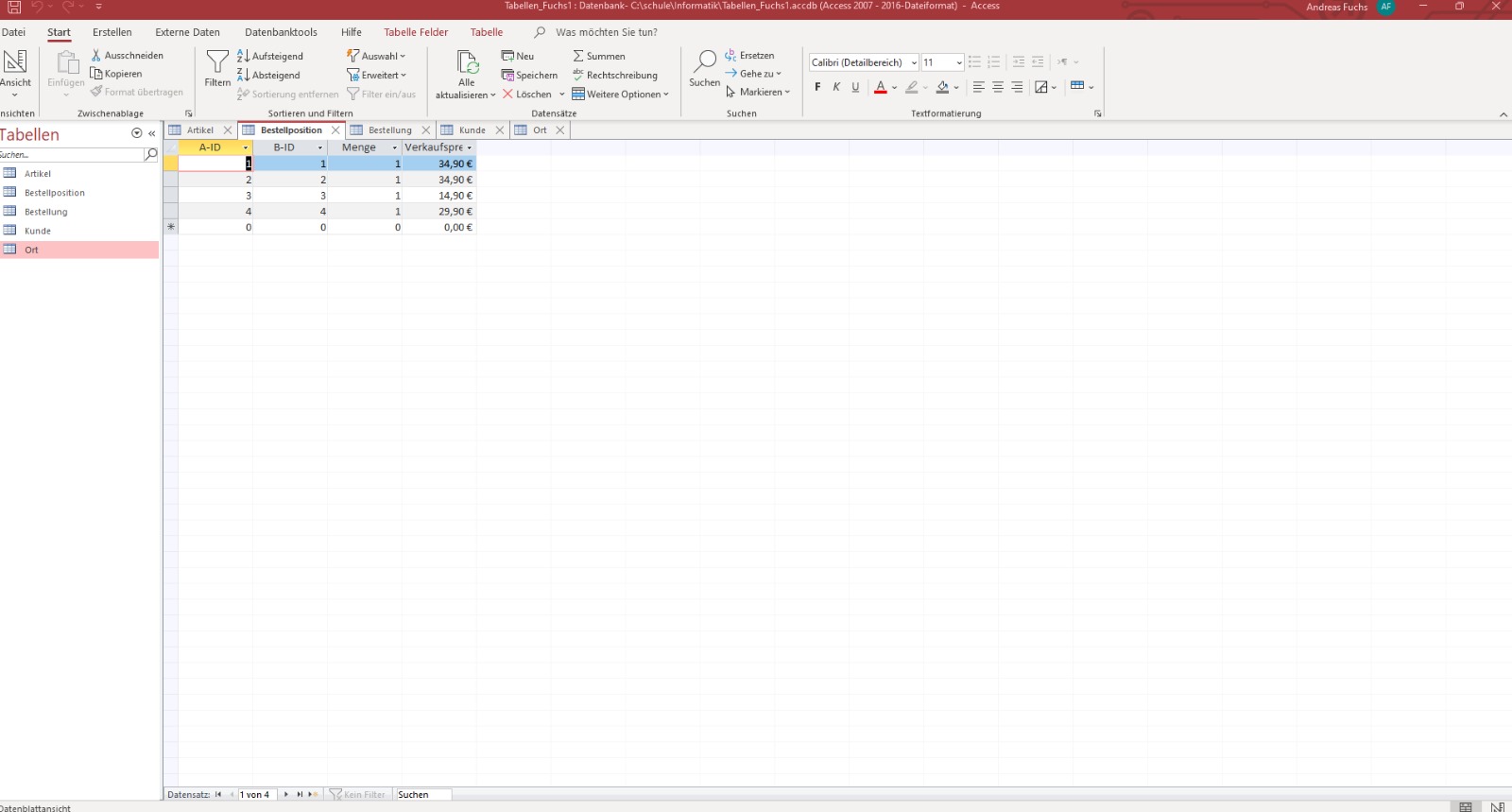
Task: Apply the background fill color bucket
Action: [942, 87]
